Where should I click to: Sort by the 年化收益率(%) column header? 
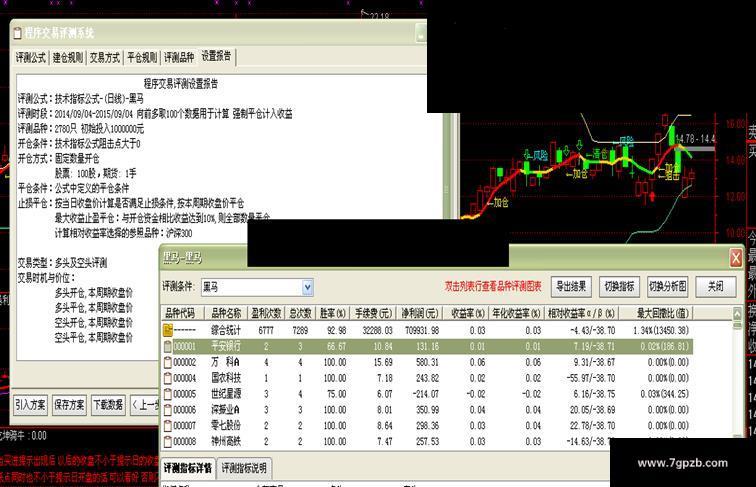516,313
